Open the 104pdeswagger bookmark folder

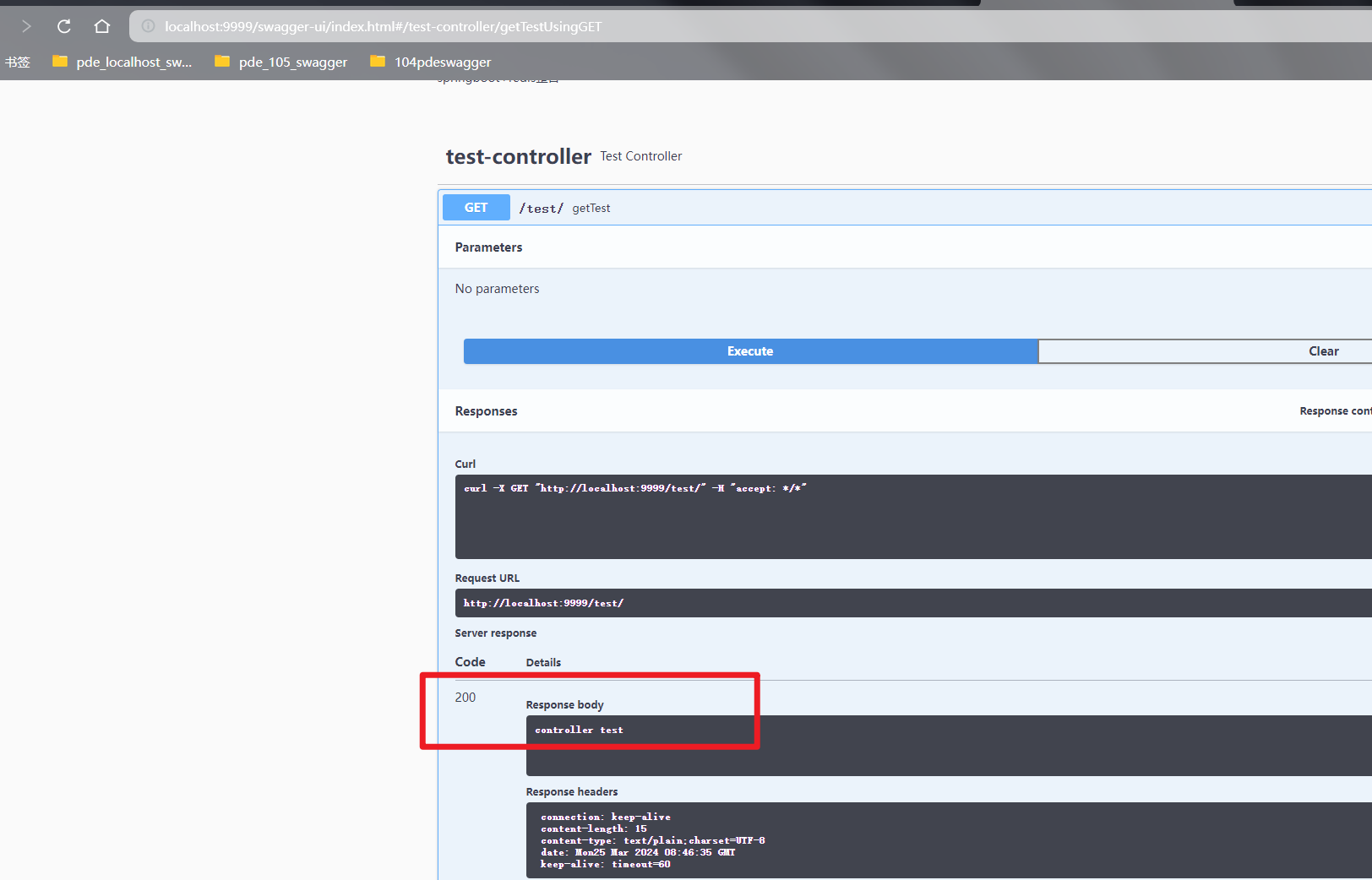tap(431, 62)
